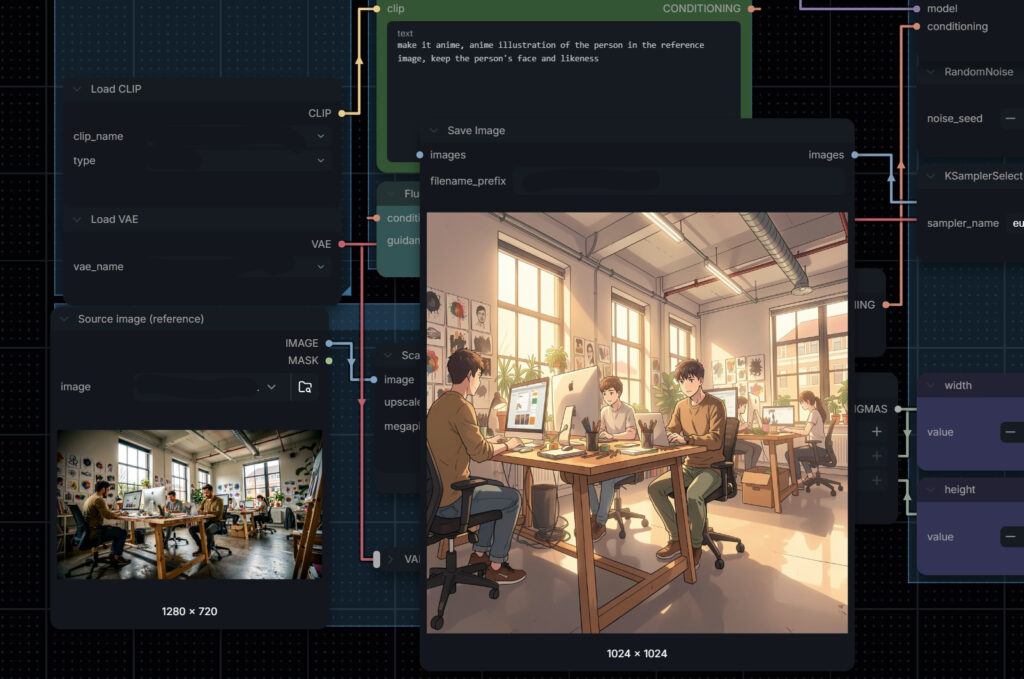Click the plus button beside SIGMAS
This screenshot has height=679, width=1024.
tap(876, 432)
